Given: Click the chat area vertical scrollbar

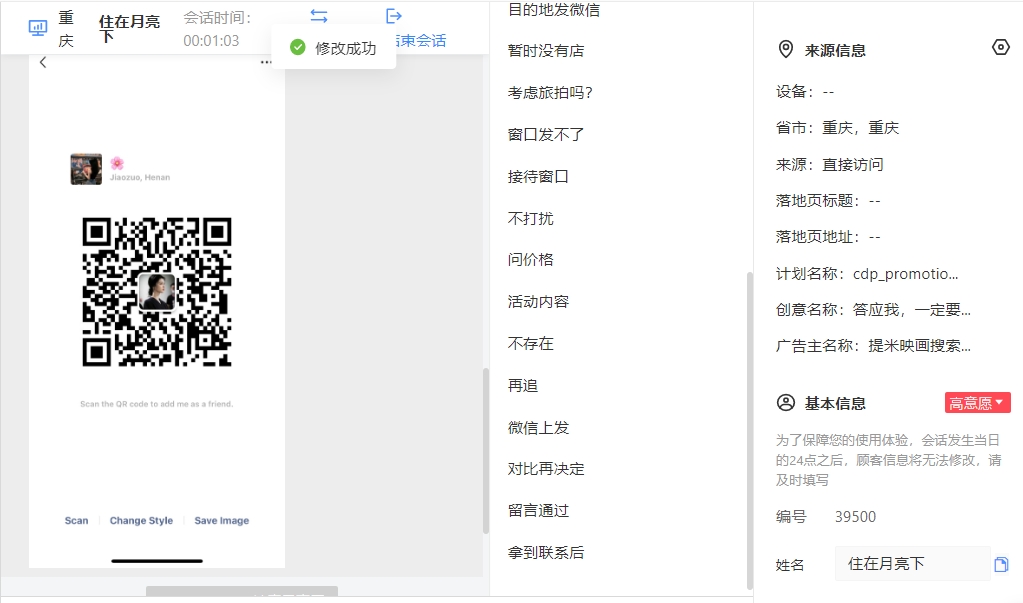Looking at the screenshot, I should [x=485, y=450].
